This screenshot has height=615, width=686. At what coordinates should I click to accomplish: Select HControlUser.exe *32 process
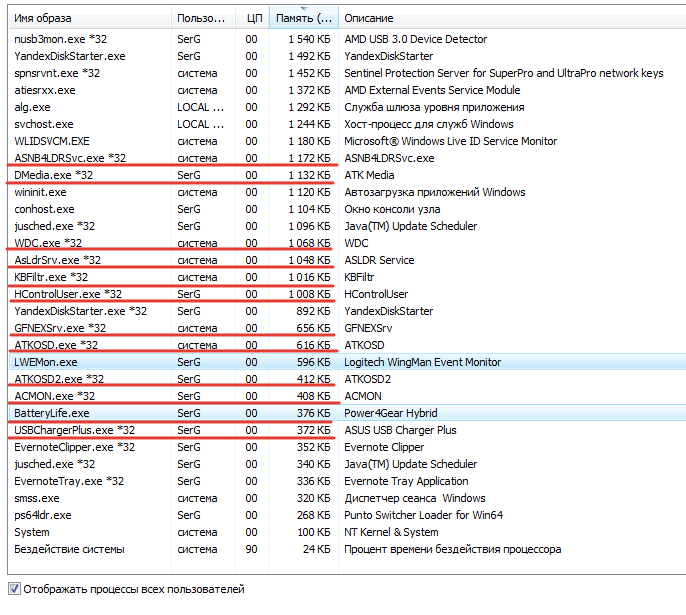[68, 294]
